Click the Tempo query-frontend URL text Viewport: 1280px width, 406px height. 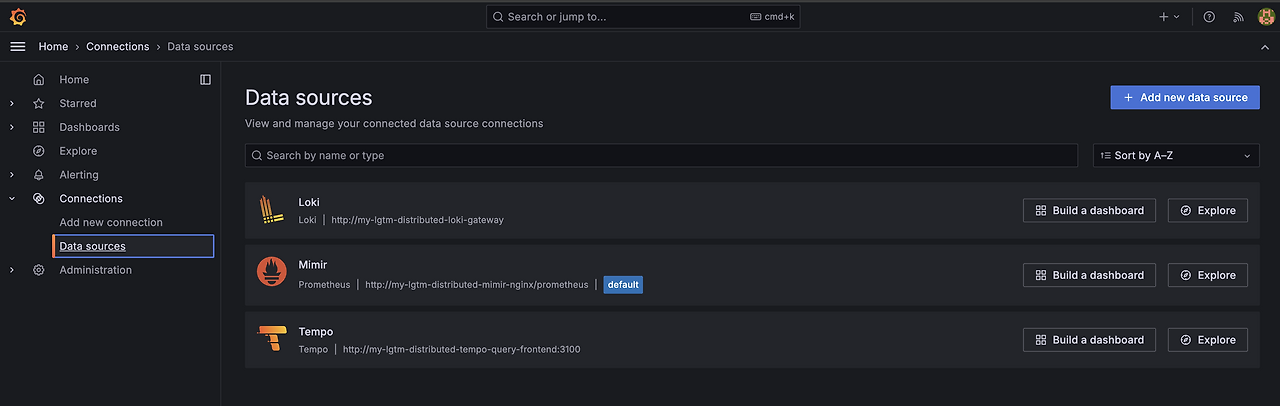[462, 350]
